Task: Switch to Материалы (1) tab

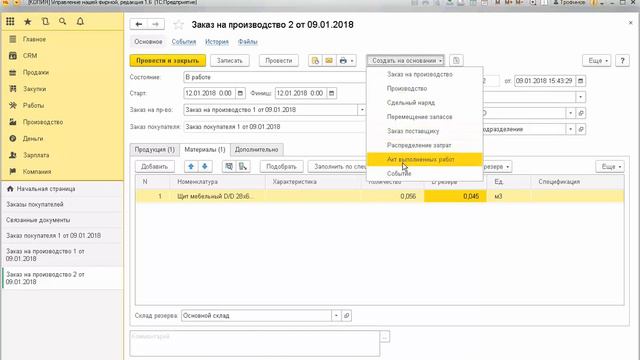Action: click(x=204, y=149)
